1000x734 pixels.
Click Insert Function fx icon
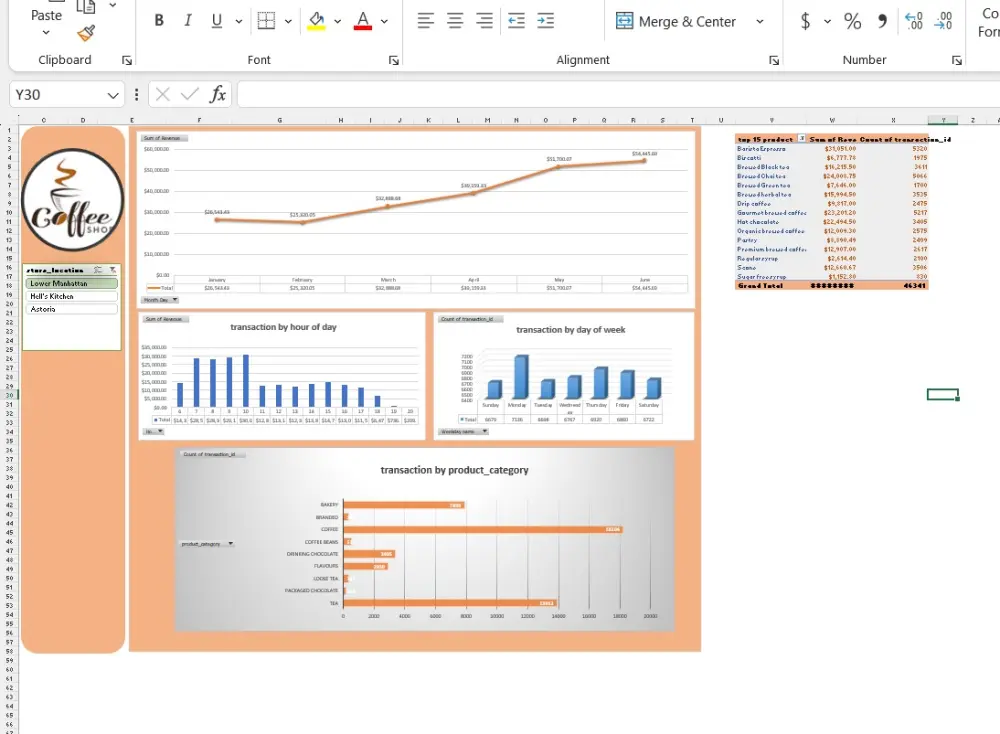click(x=218, y=94)
